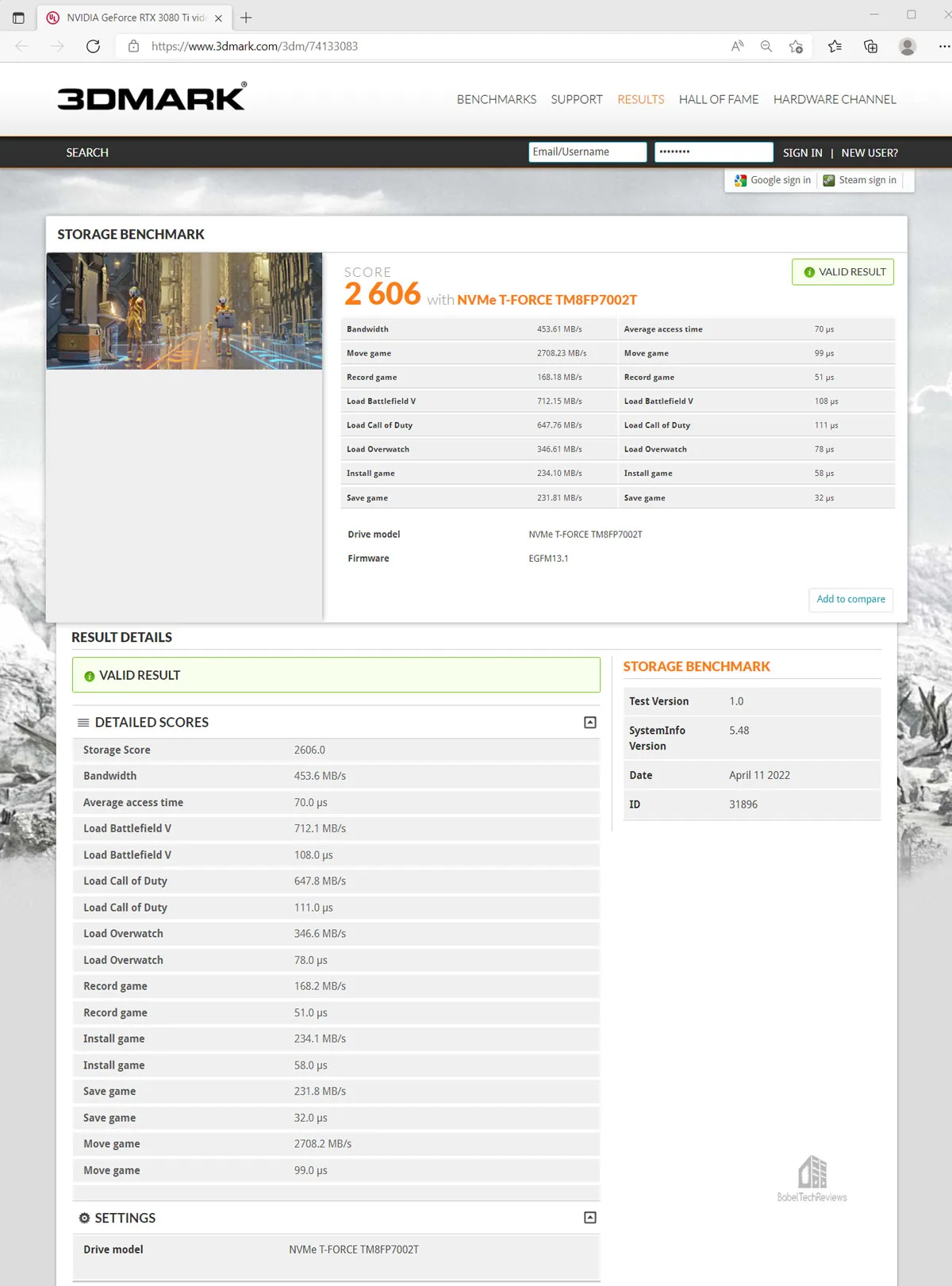
Task: Click the Google sign in icon
Action: (x=740, y=180)
